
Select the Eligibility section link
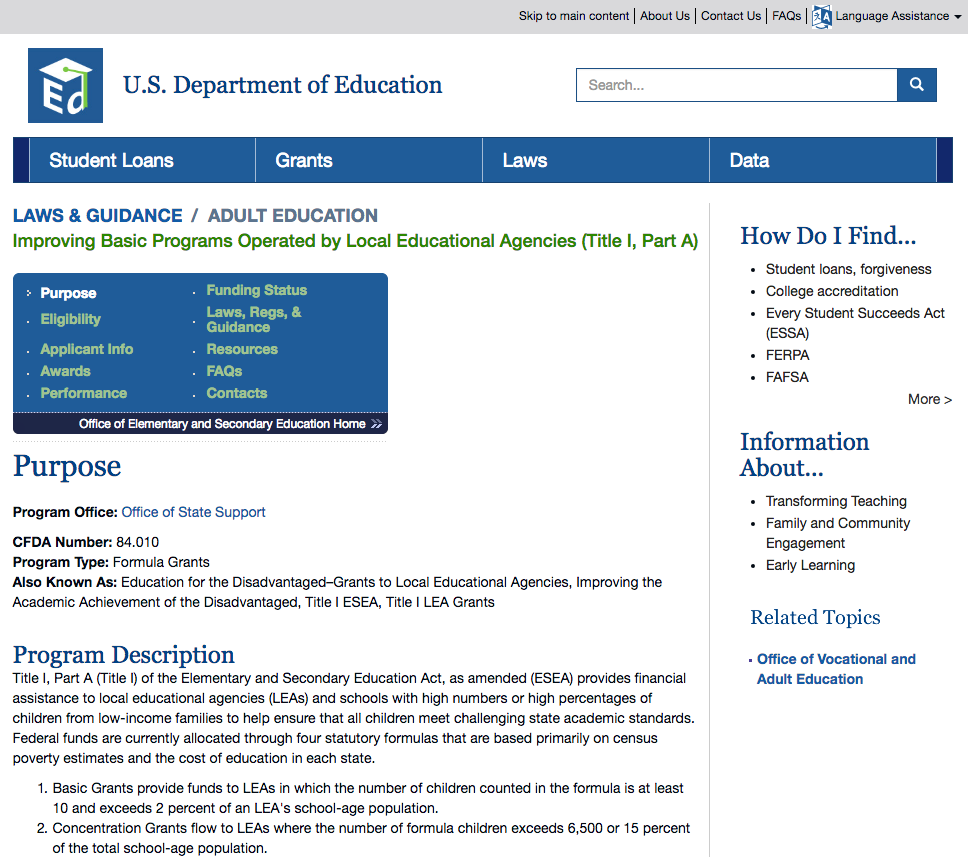(70, 319)
